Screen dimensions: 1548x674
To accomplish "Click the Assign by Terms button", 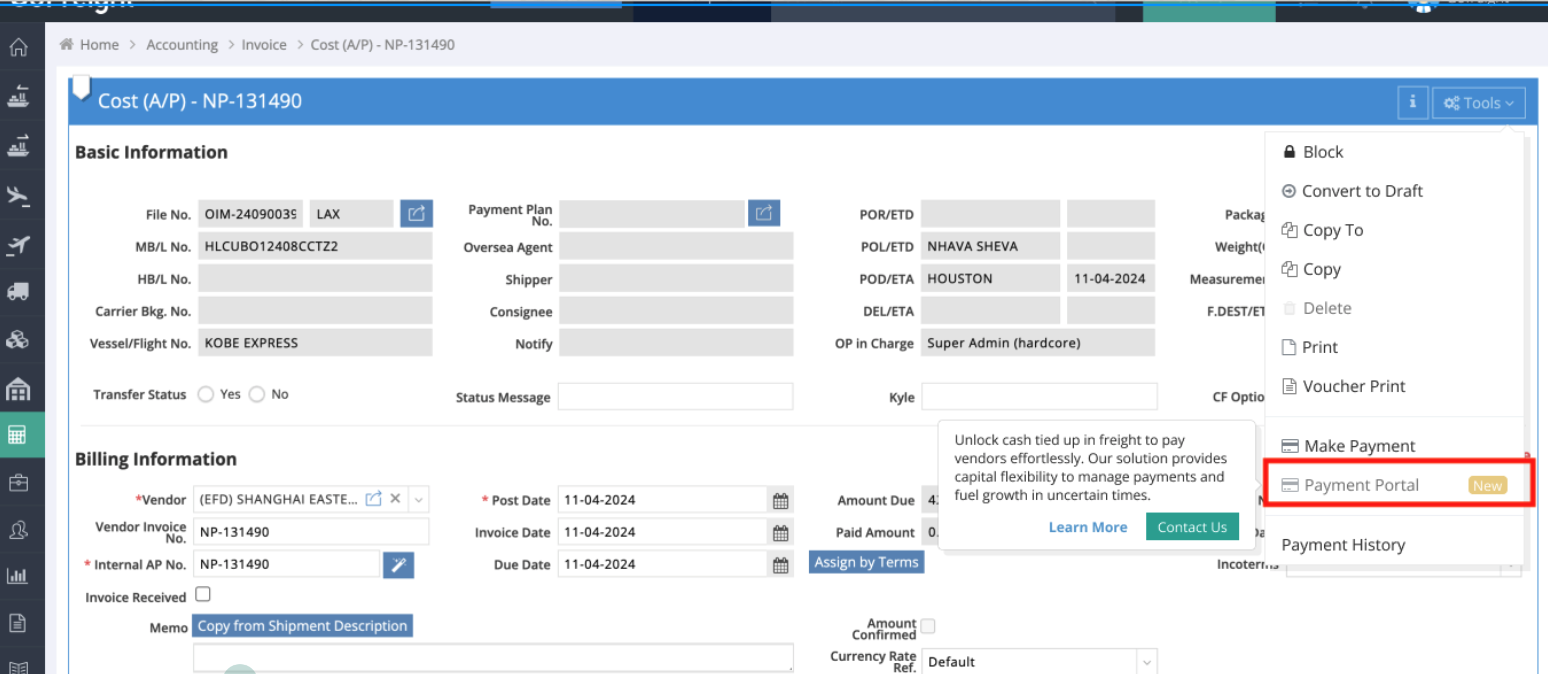I will (866, 563).
